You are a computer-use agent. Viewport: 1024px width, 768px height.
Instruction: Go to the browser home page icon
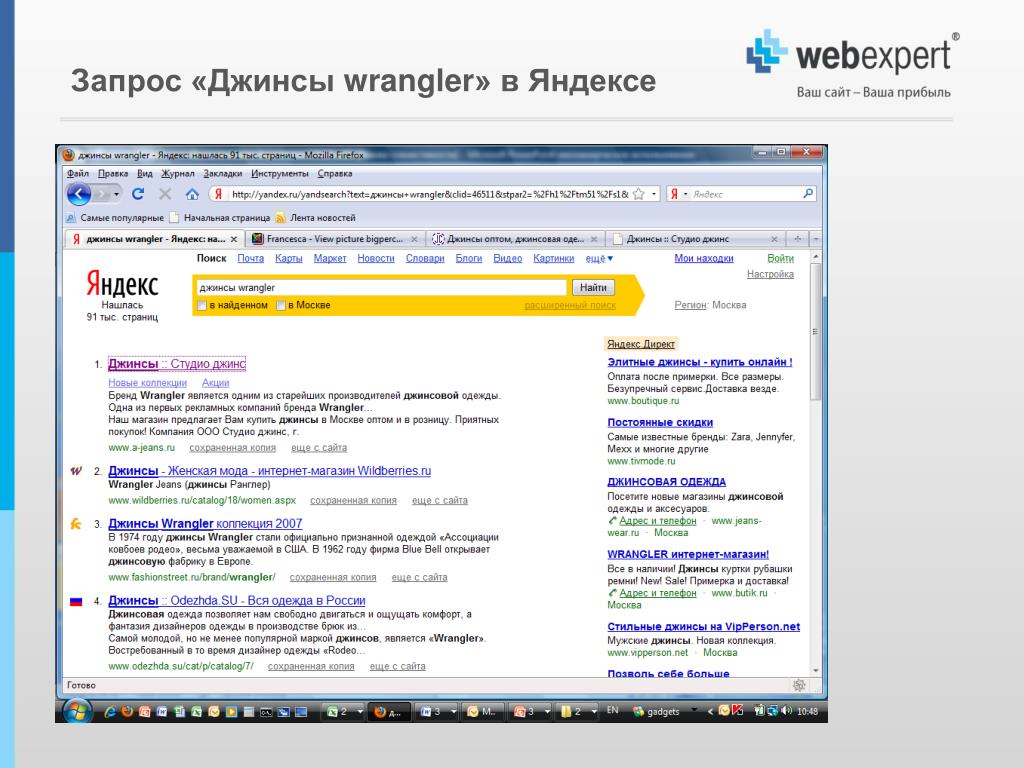[x=192, y=194]
